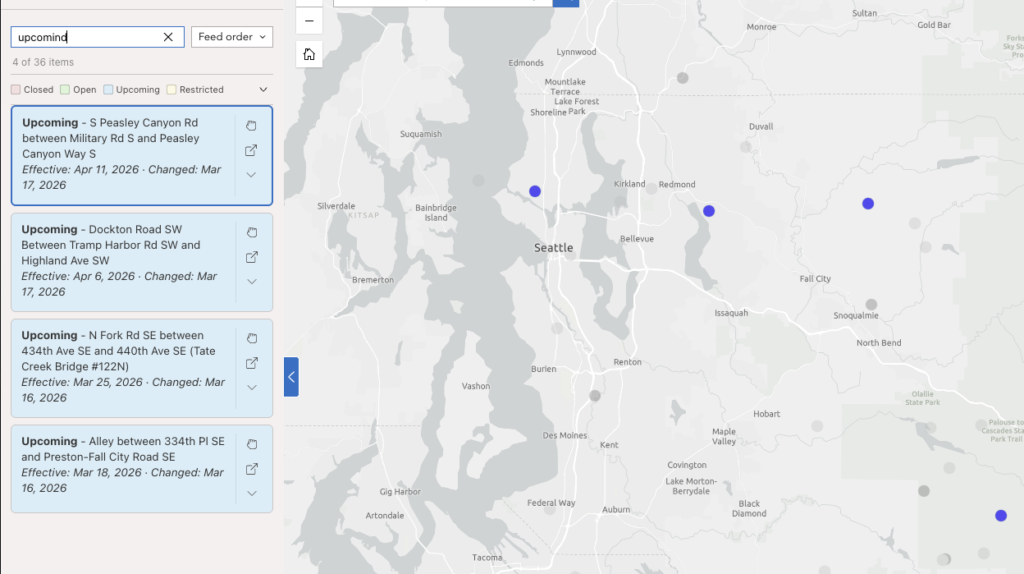Click the Closed legend color swatch
1024x574 pixels.
point(16,90)
